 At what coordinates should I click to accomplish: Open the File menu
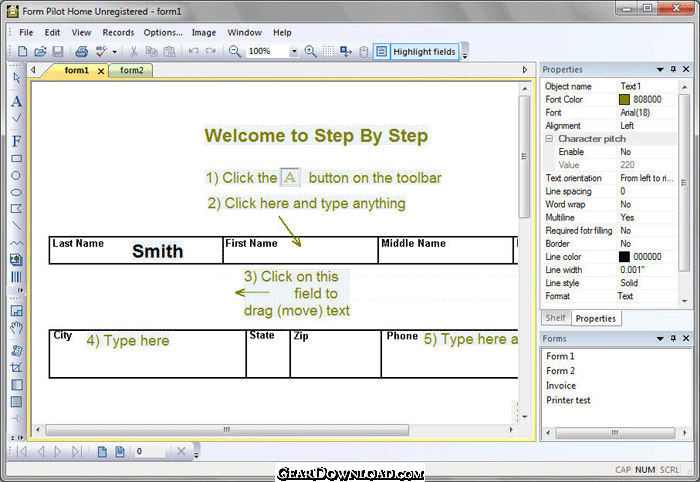tap(26, 33)
